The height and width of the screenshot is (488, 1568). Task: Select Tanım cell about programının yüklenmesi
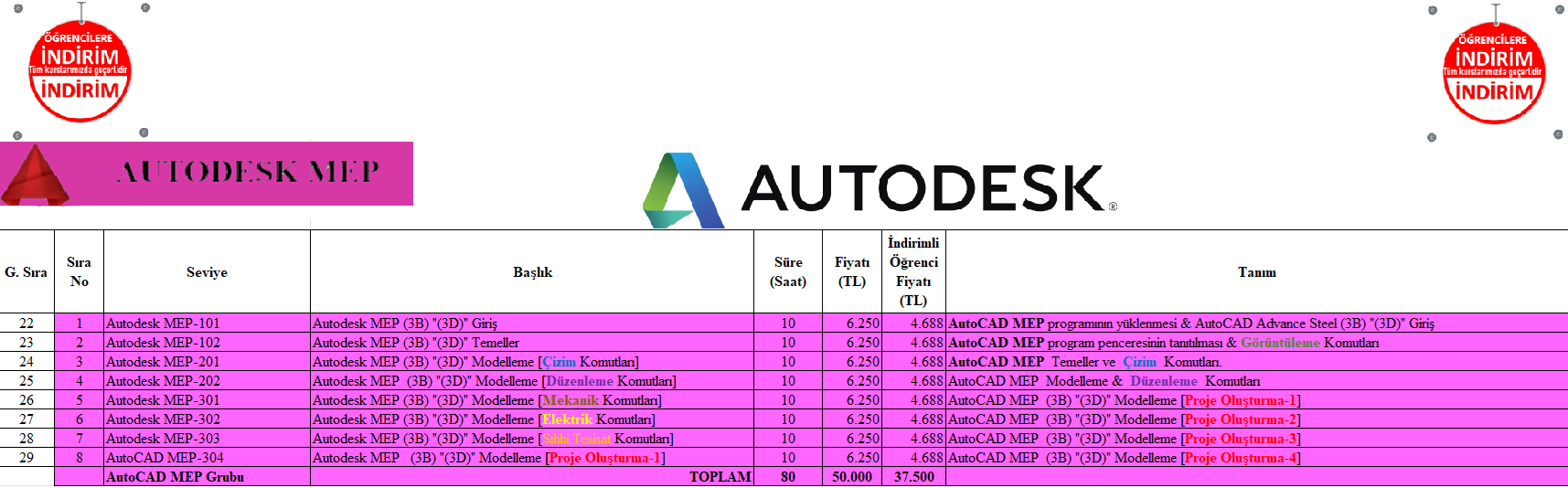(1257, 324)
